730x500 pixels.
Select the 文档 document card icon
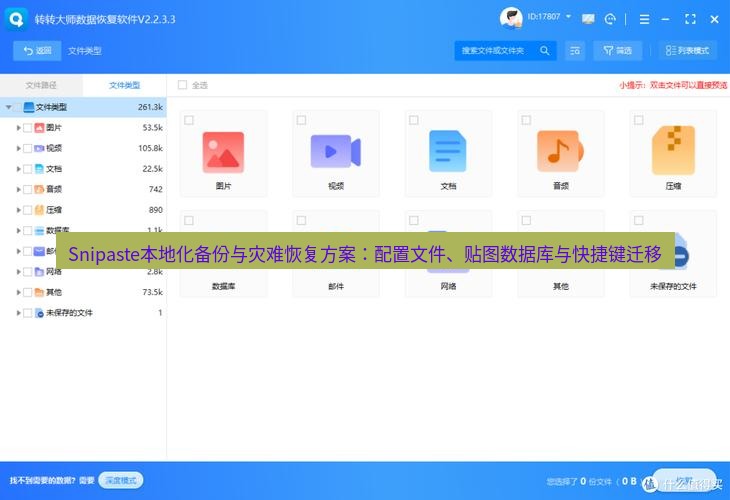[x=447, y=151]
